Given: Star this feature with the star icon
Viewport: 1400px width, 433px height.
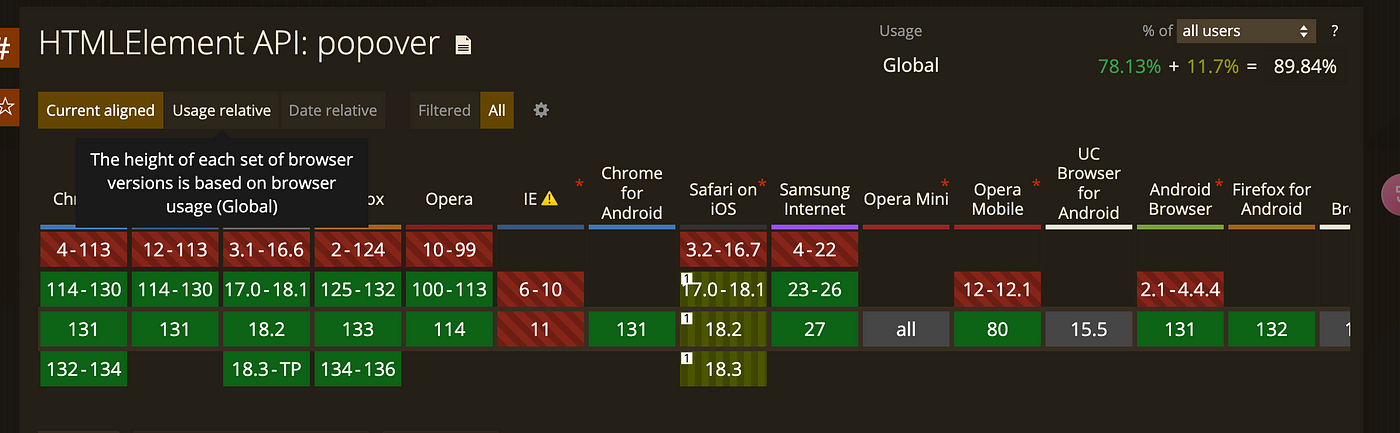Looking at the screenshot, I should point(7,105).
